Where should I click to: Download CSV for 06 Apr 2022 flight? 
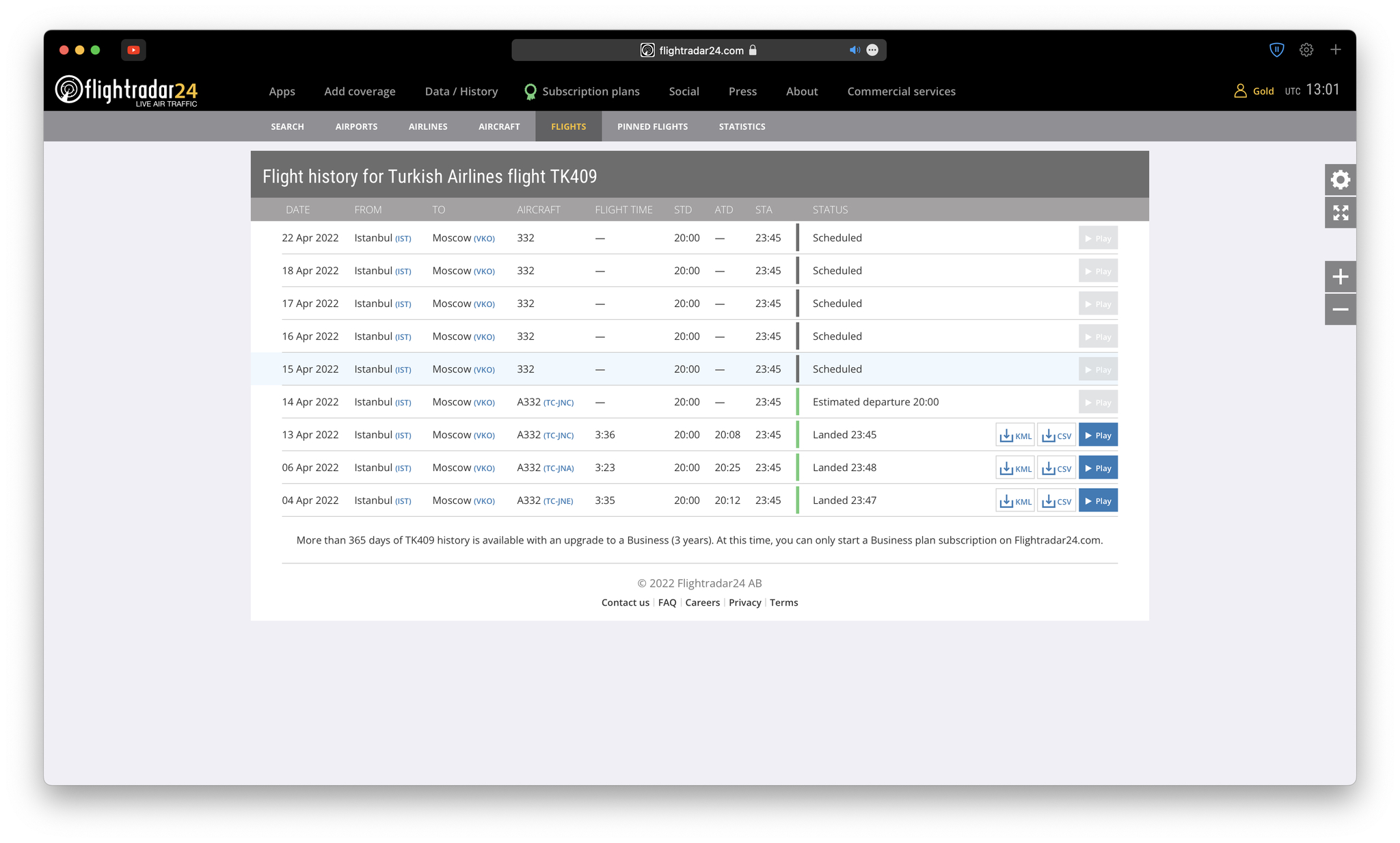click(x=1056, y=468)
